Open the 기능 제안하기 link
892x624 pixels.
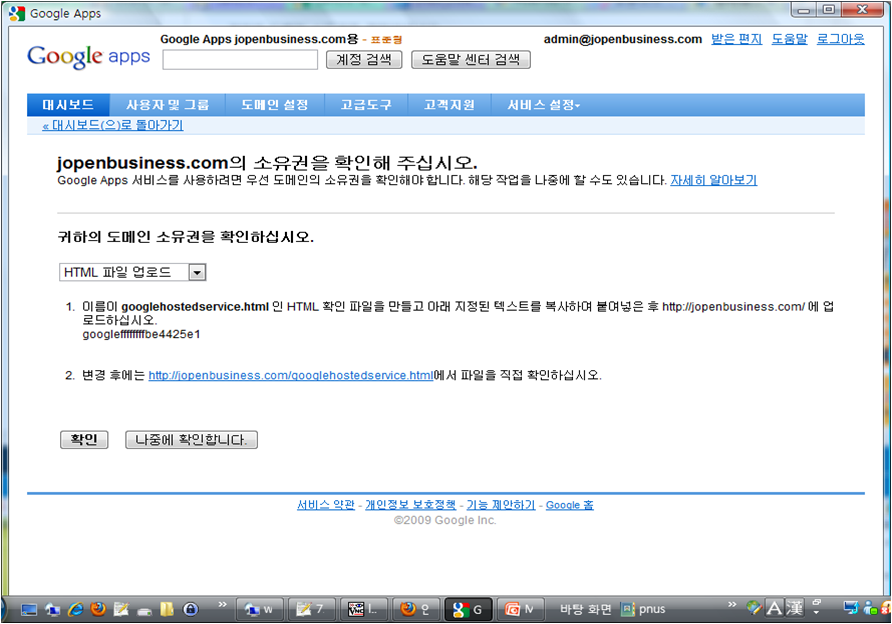(x=501, y=505)
